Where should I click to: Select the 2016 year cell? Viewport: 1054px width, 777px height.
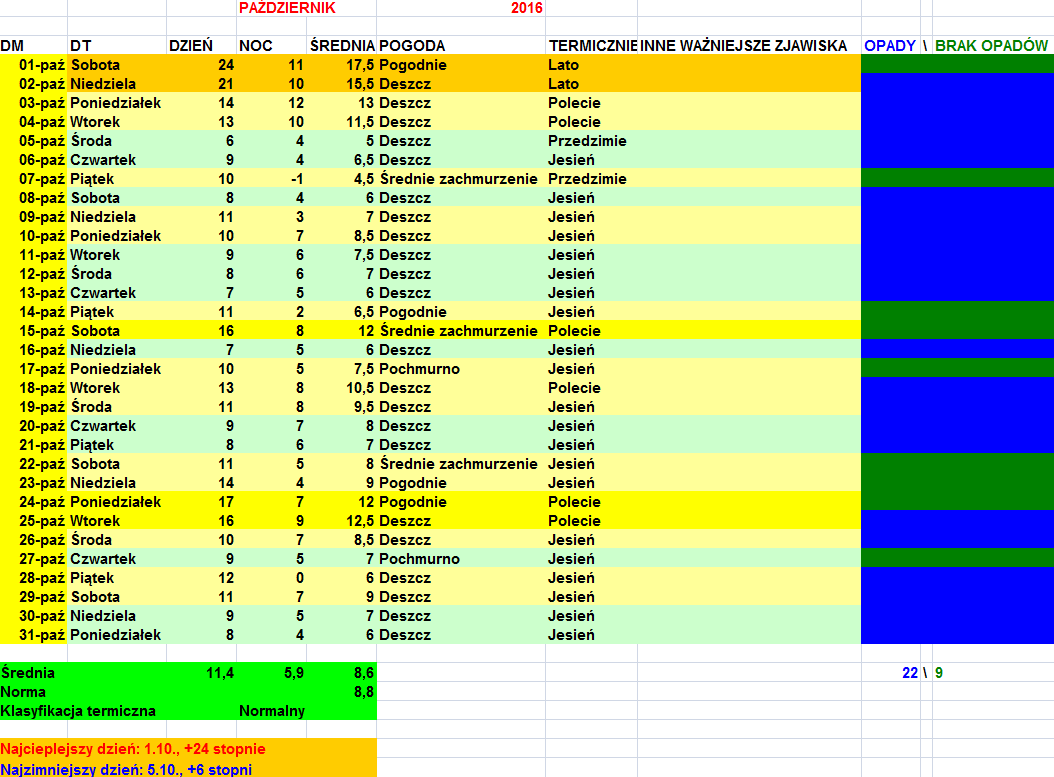[526, 8]
